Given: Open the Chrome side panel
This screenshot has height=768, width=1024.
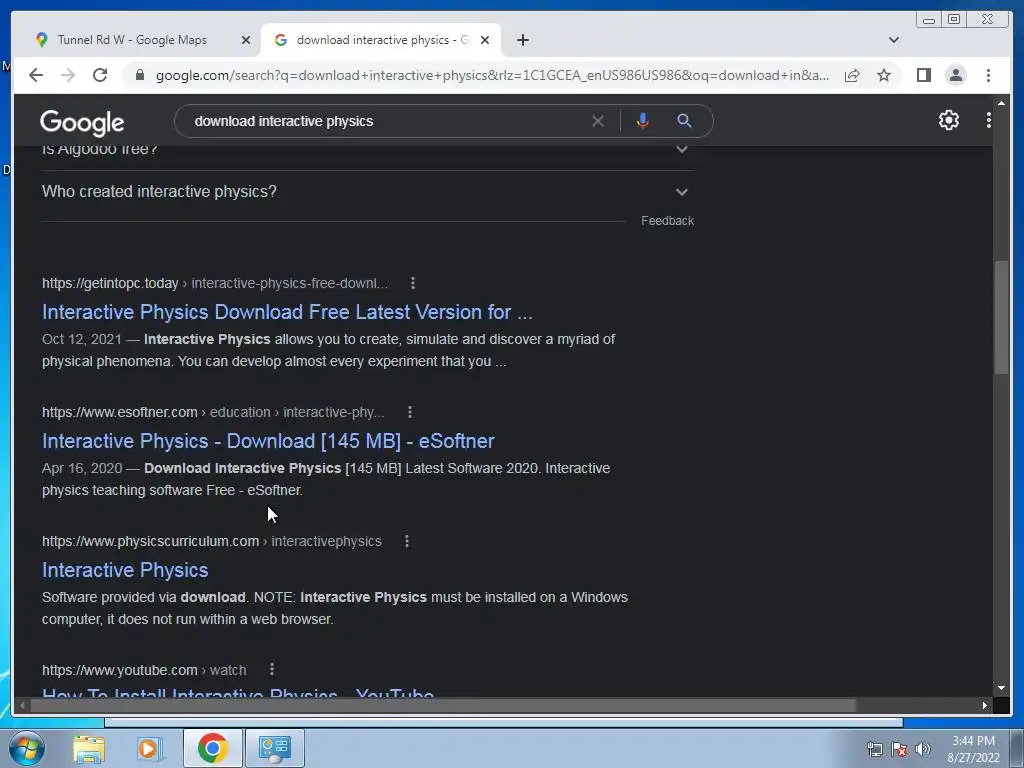Looking at the screenshot, I should tap(923, 75).
